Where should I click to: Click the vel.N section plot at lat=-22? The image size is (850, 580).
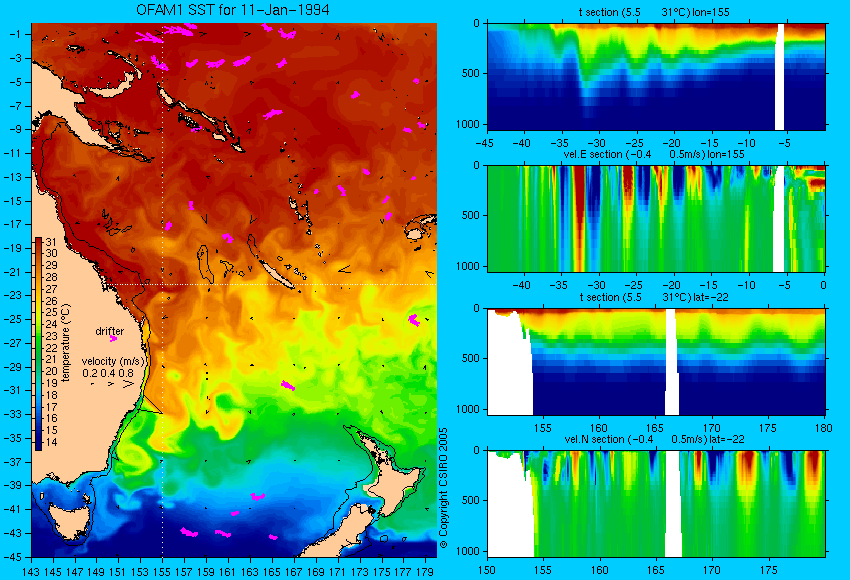tap(656, 504)
